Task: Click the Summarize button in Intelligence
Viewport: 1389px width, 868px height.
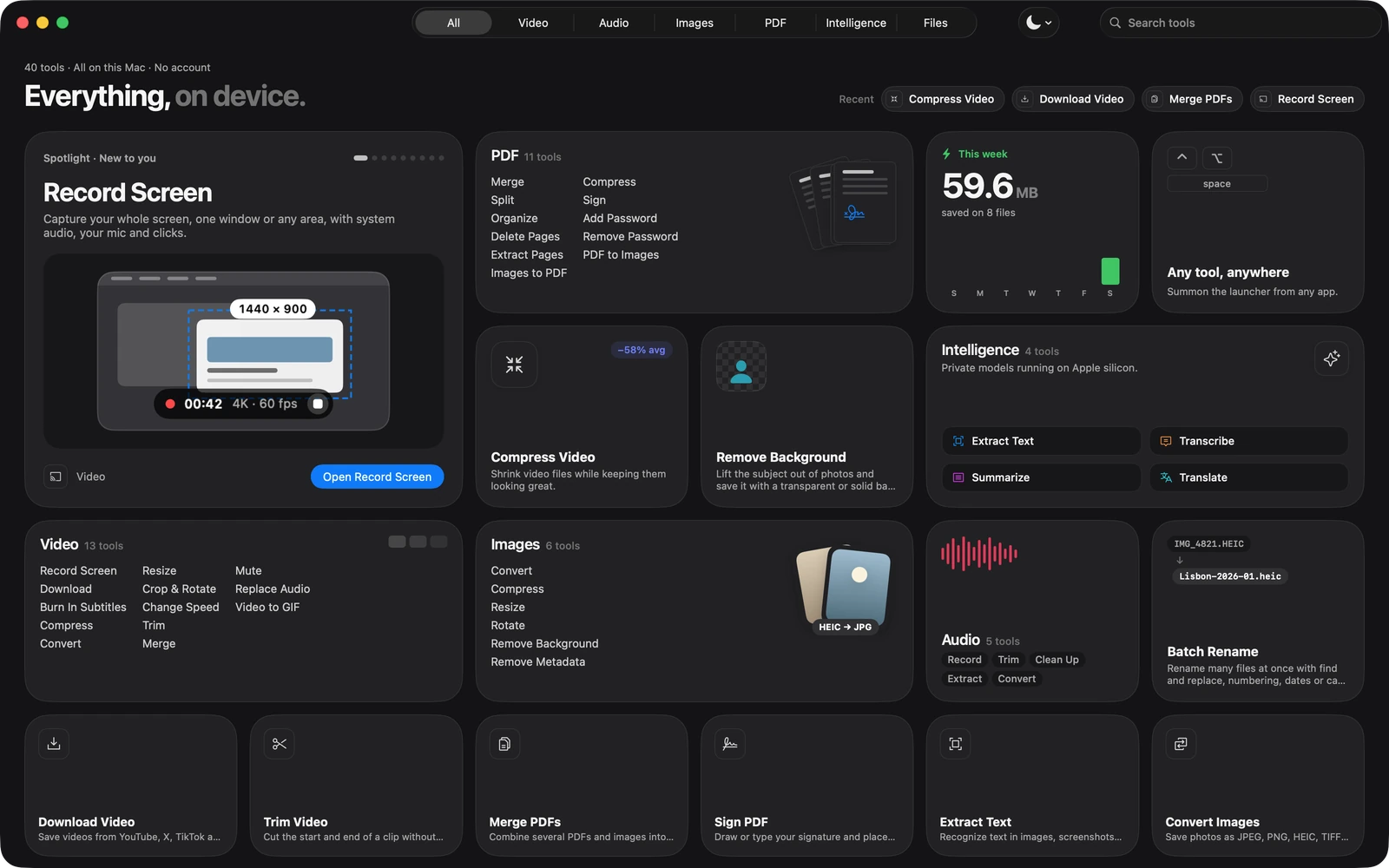Action: [x=1041, y=477]
